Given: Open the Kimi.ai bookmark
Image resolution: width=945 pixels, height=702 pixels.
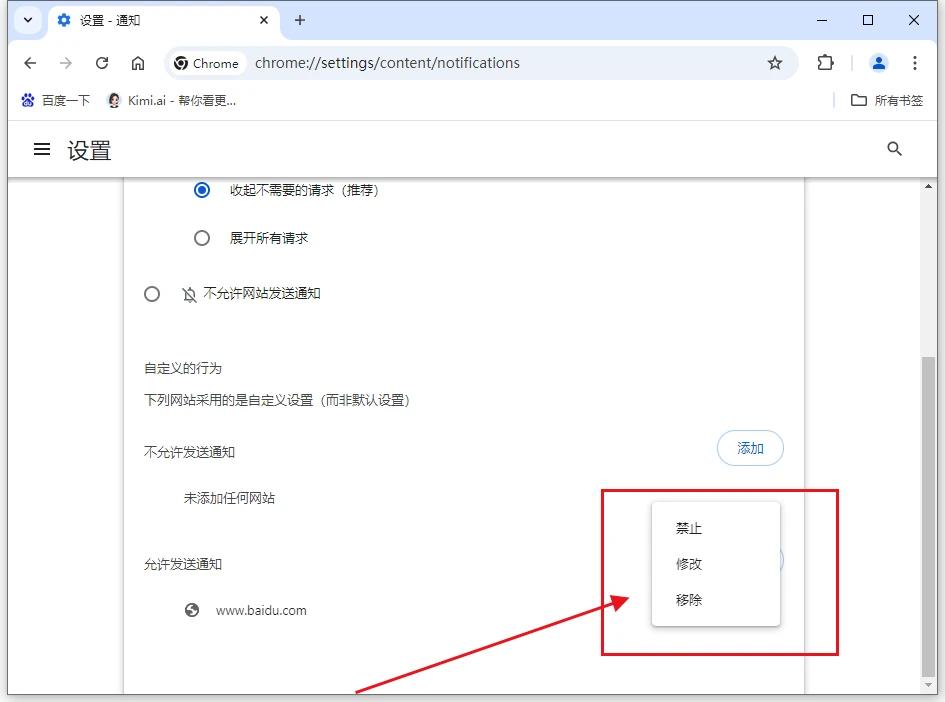Looking at the screenshot, I should pyautogui.click(x=171, y=100).
